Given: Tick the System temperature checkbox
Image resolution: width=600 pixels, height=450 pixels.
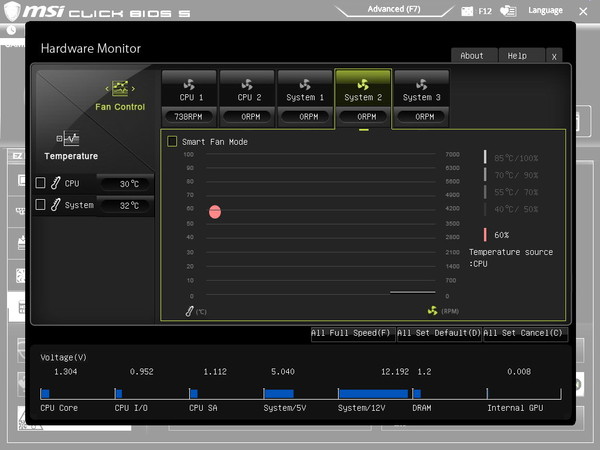Looking at the screenshot, I should coord(40,205).
